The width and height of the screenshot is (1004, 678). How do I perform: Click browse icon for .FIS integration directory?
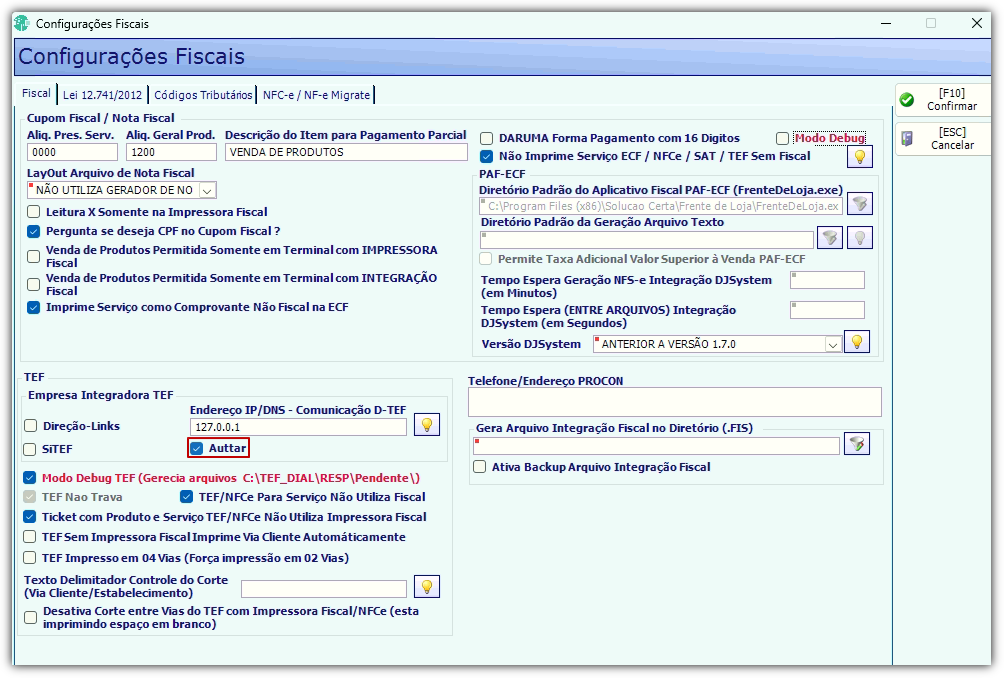pos(857,444)
